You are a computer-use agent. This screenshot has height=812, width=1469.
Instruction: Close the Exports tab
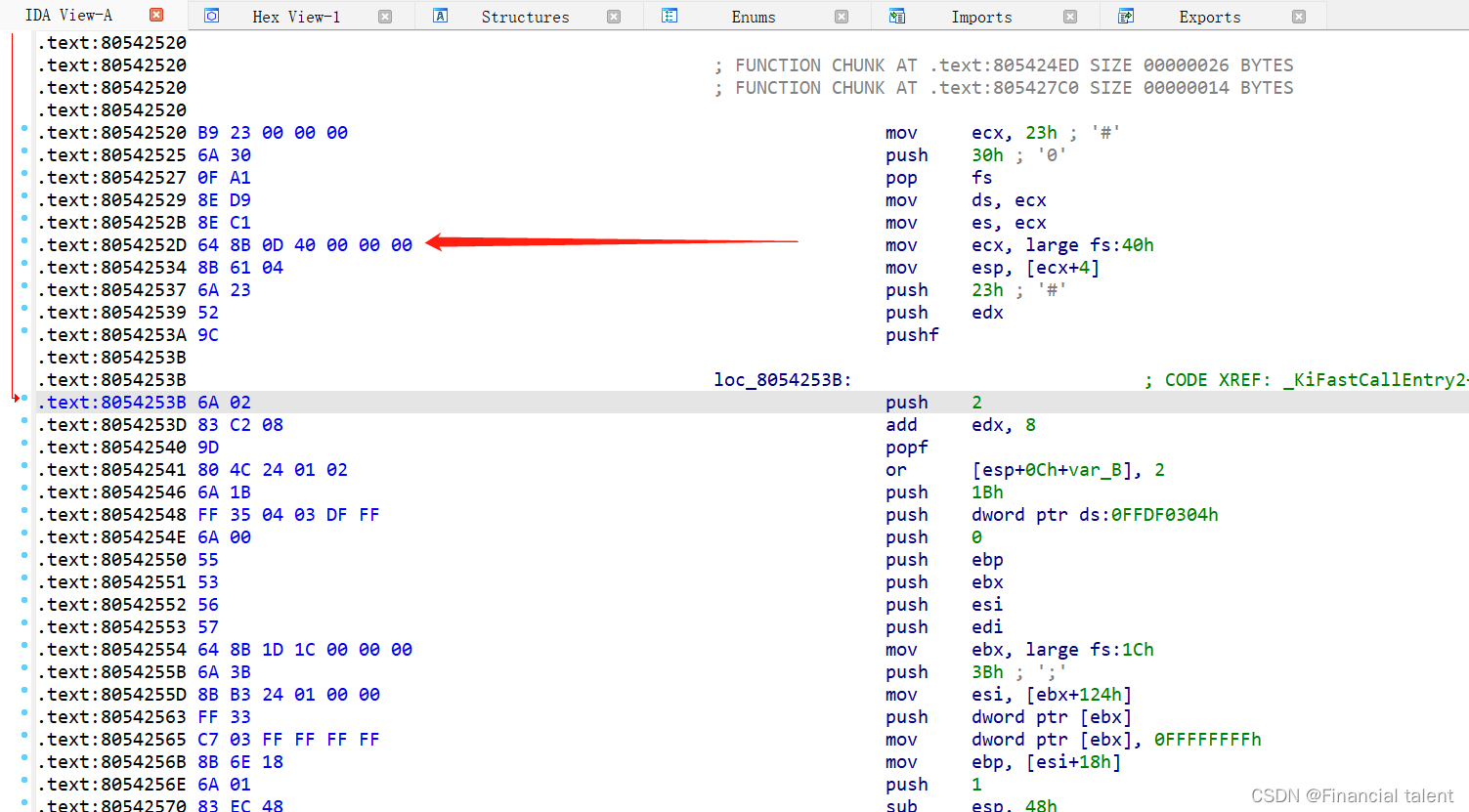point(1299,17)
